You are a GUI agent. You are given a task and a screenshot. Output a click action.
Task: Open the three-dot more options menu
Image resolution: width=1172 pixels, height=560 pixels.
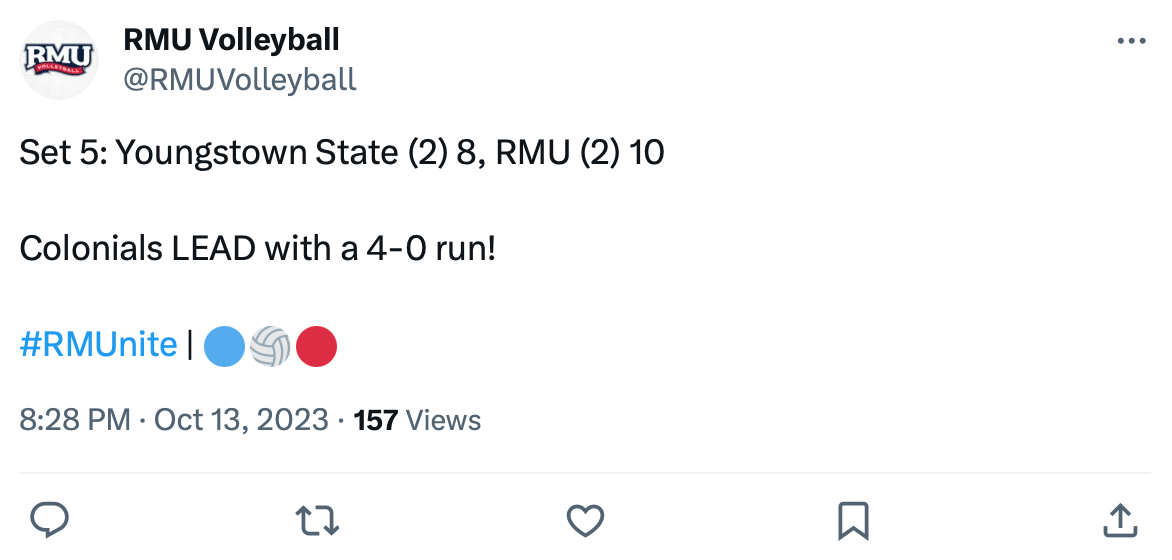click(1132, 41)
